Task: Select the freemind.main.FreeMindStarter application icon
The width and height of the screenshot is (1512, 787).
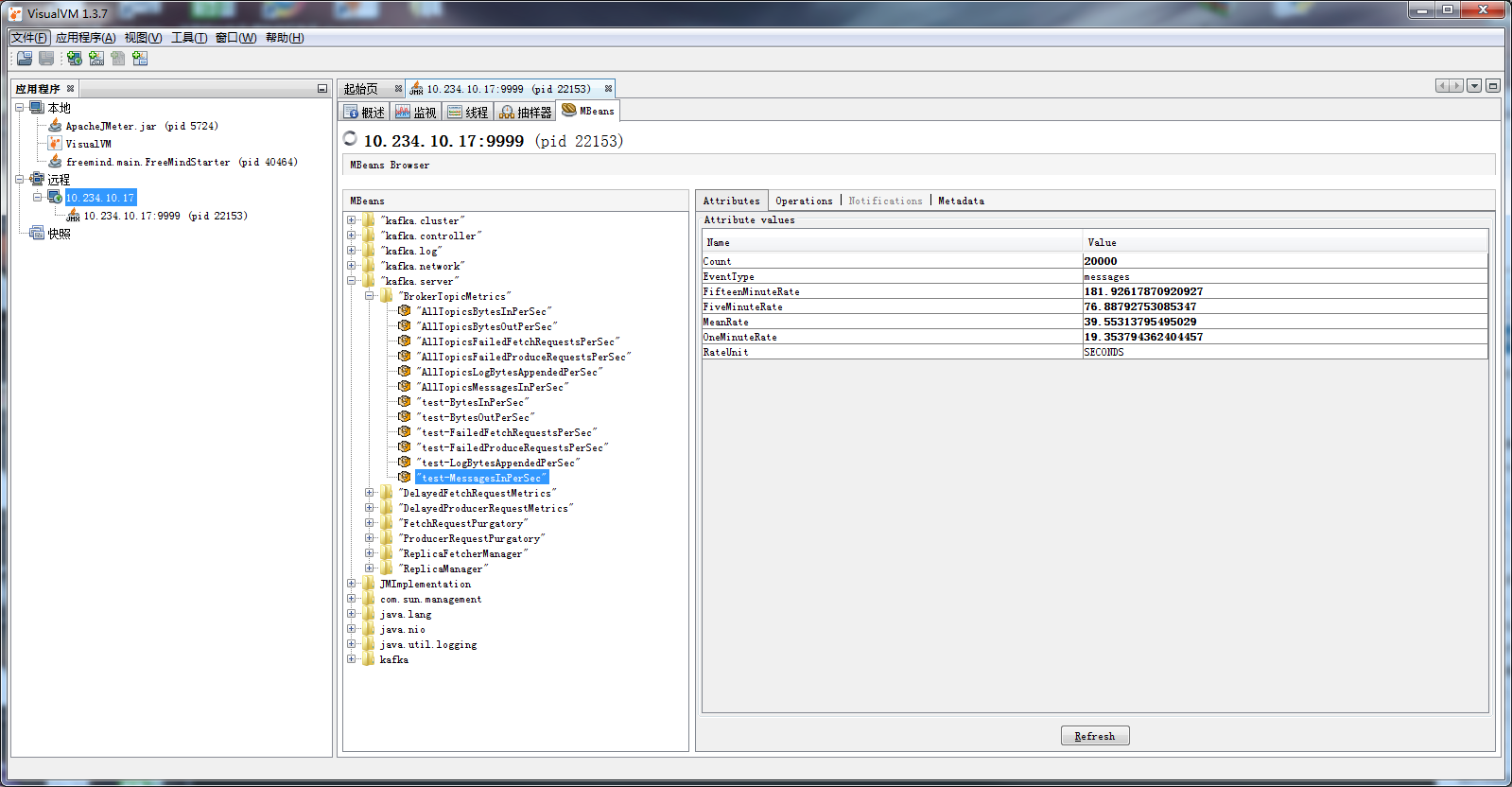Action: pos(55,162)
